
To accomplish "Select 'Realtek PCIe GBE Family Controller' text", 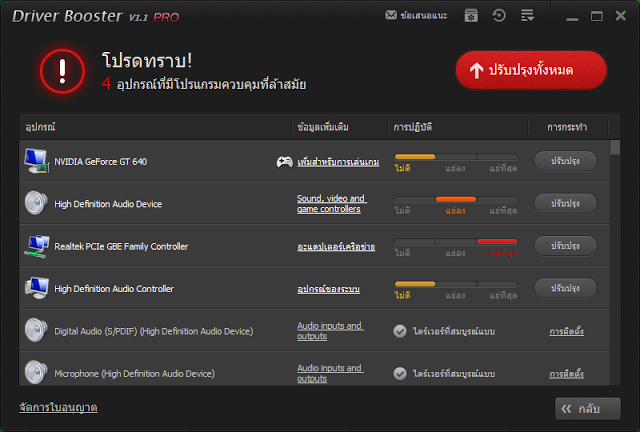I will pyautogui.click(x=121, y=246).
